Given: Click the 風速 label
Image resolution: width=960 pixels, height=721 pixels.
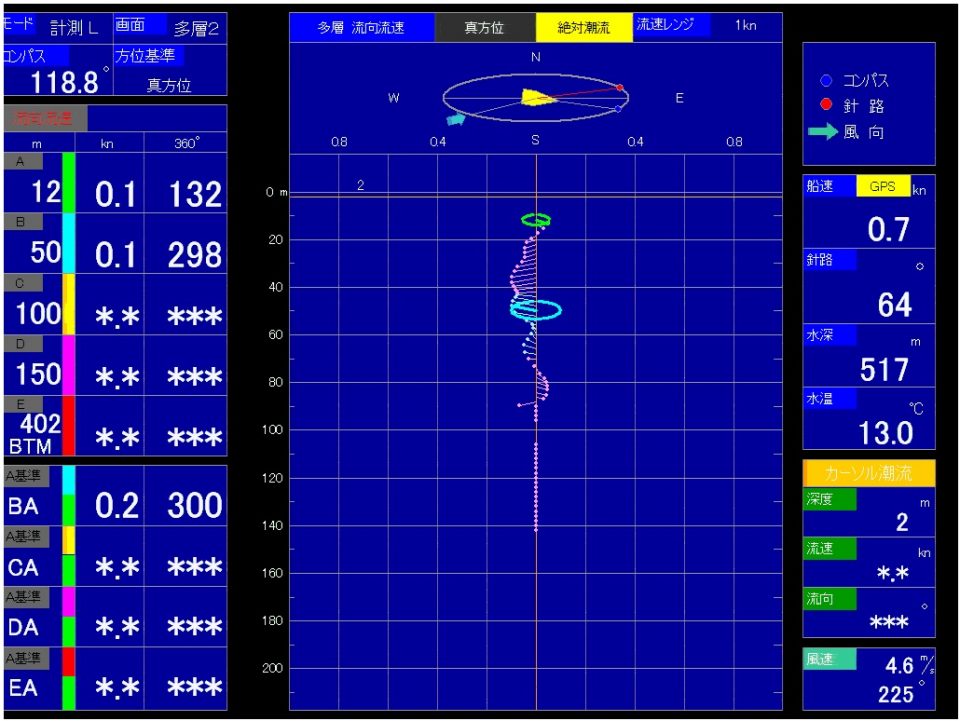Looking at the screenshot, I should (830, 659).
